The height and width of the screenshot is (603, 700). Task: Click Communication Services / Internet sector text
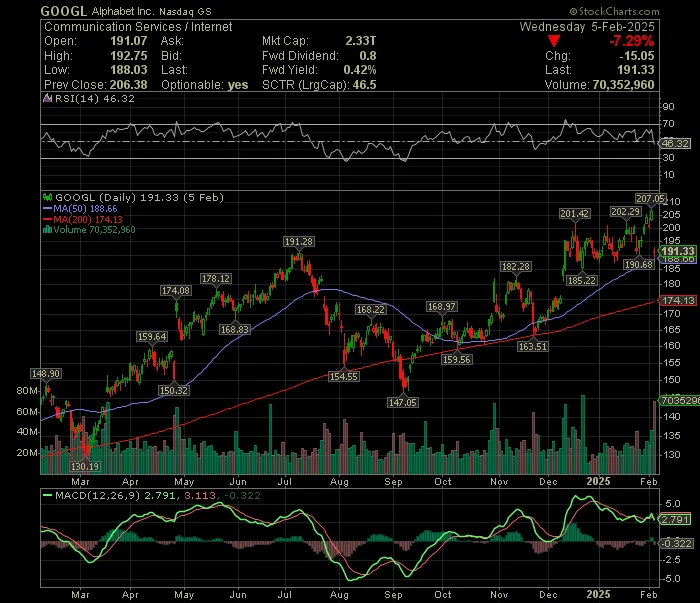(x=138, y=27)
